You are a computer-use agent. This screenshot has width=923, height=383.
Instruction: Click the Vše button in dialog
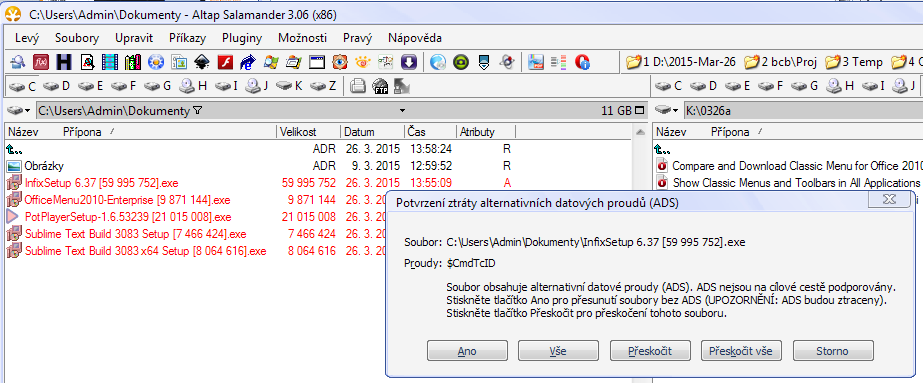tap(558, 351)
